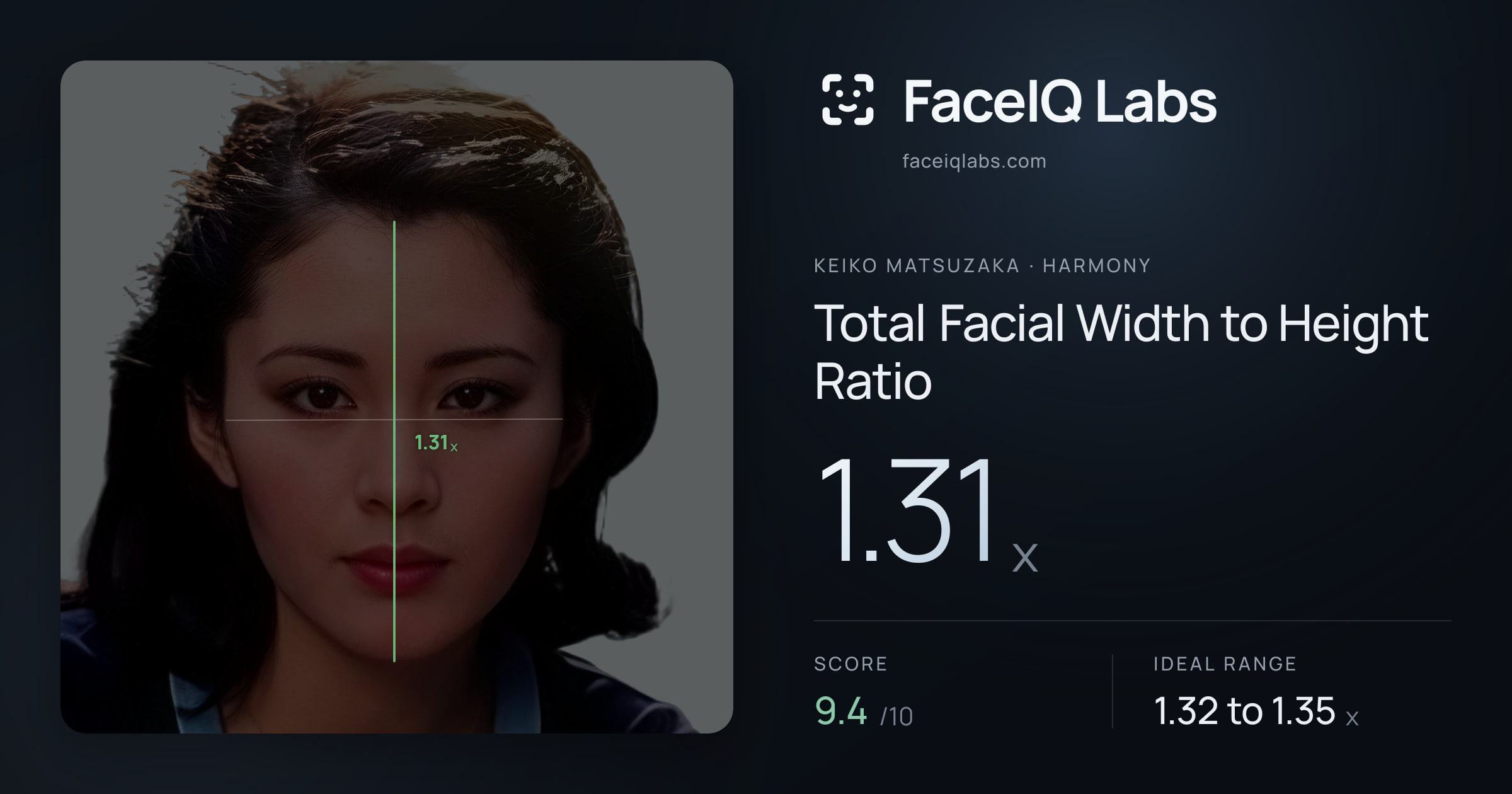
Task: Click the 1.32 to 1.35 range value
Action: [1256, 711]
